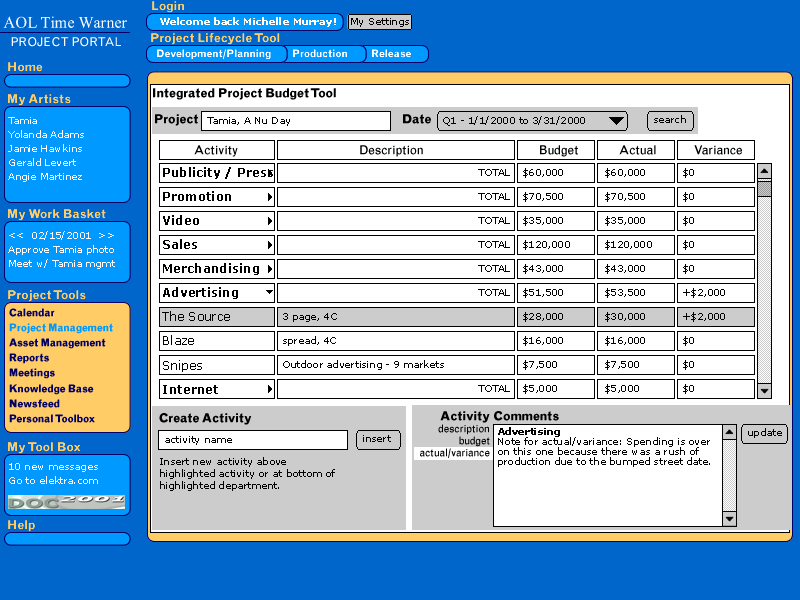Open Development/Planning tab
Viewport: 800px width, 600px height.
[x=214, y=54]
